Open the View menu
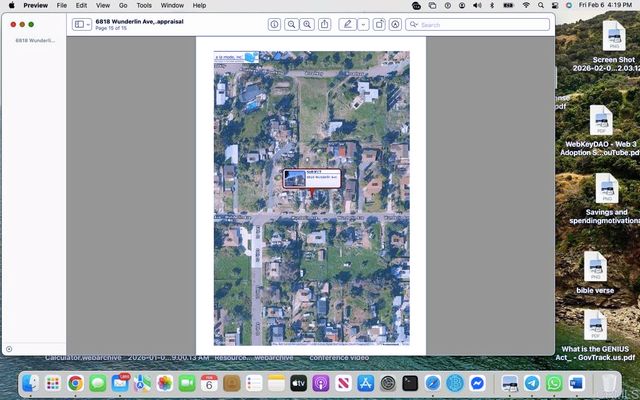This screenshot has height=400, width=640. tap(102, 5)
